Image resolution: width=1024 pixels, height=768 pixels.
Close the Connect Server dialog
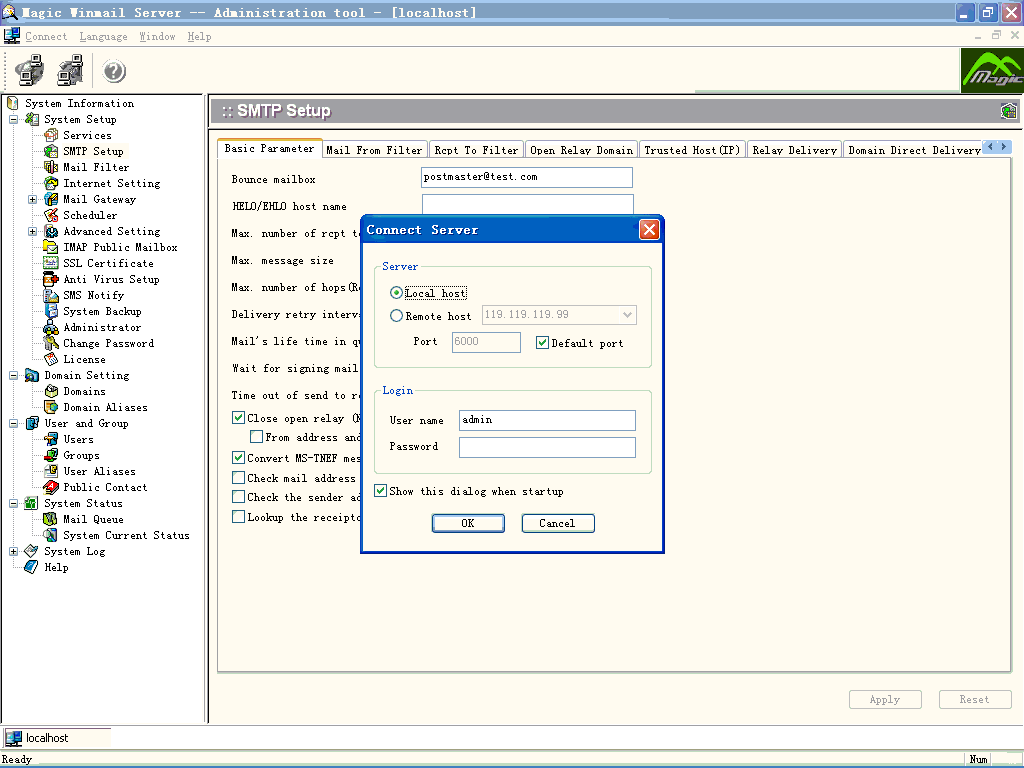[x=648, y=230]
